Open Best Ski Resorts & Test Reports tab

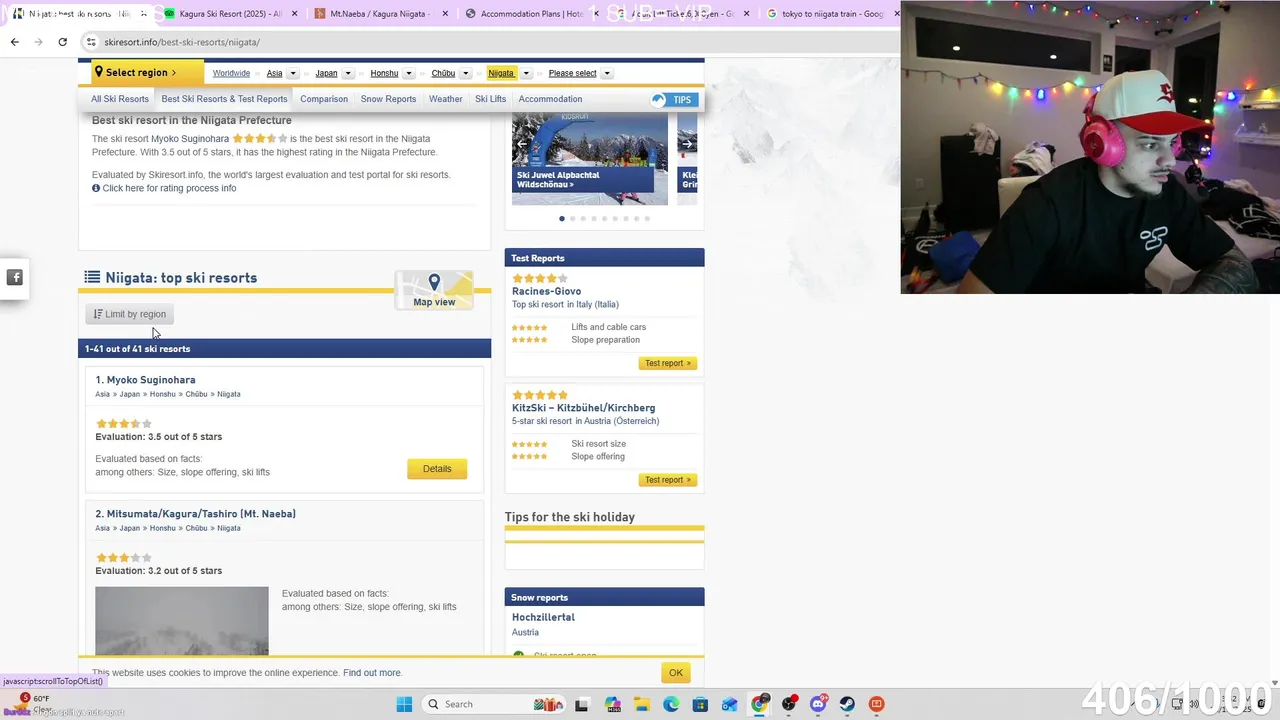224,99
